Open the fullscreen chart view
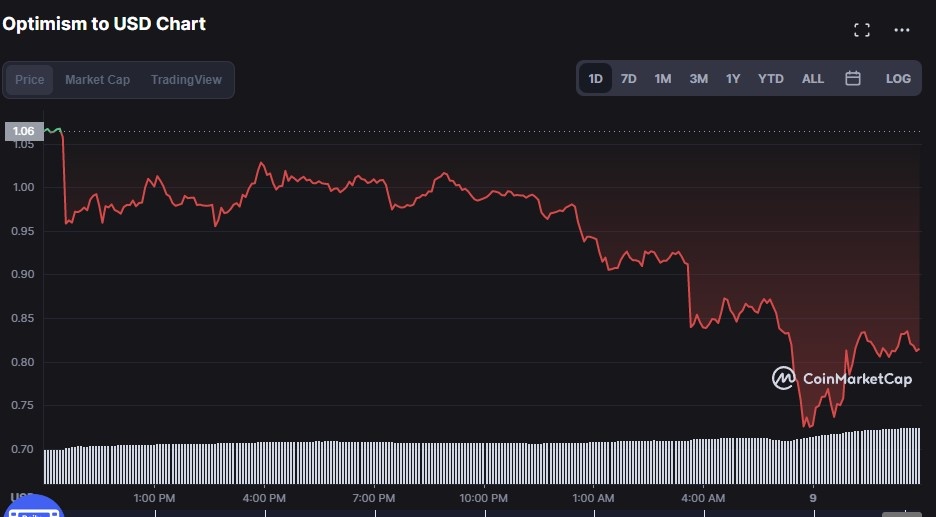 tap(862, 30)
